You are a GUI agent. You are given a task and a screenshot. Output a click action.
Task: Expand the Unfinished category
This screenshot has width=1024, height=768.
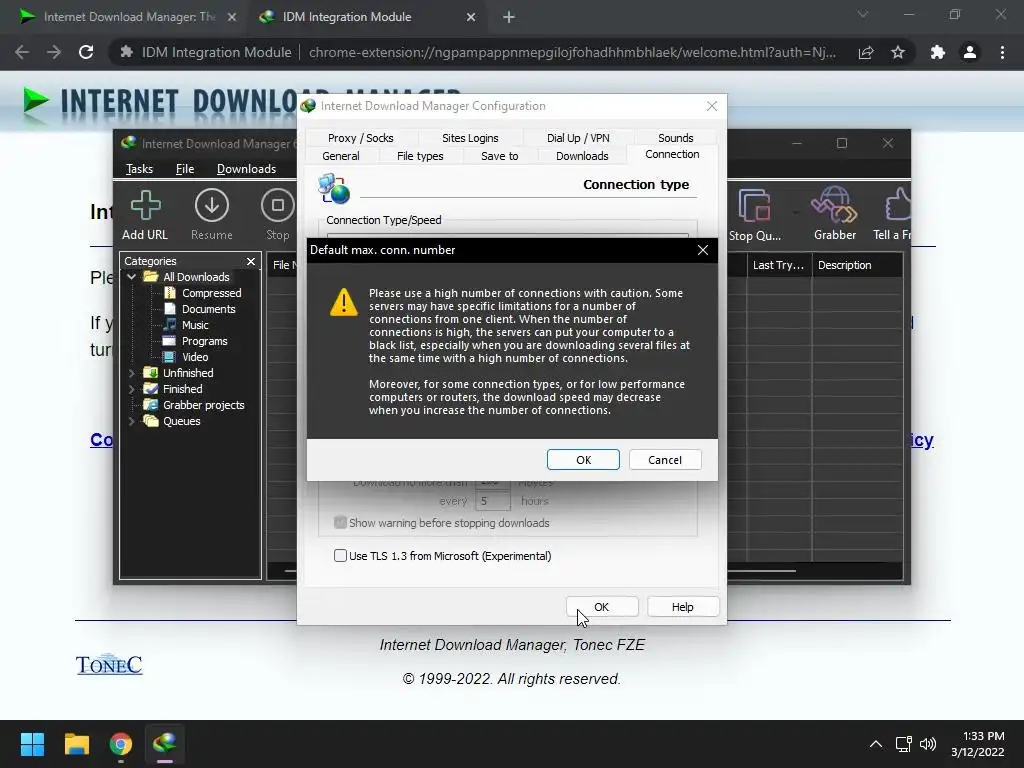[x=132, y=373]
